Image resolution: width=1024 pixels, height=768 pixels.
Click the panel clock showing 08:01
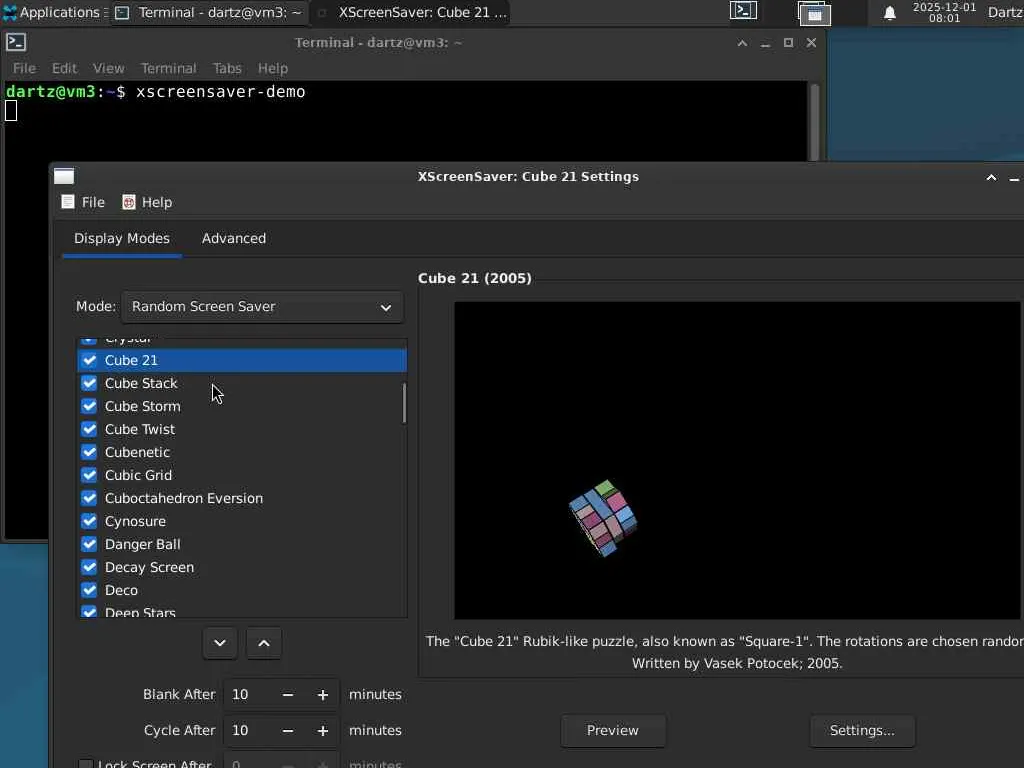(944, 12)
